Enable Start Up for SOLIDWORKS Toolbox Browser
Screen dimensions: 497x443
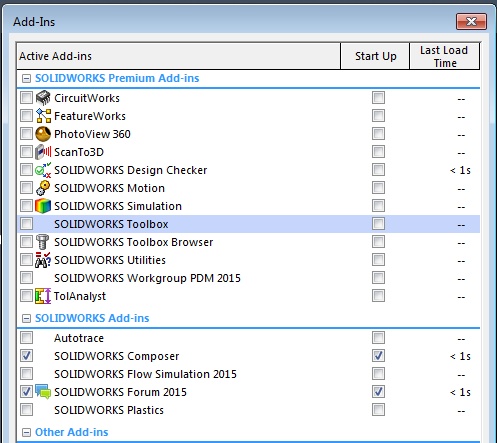pos(378,242)
